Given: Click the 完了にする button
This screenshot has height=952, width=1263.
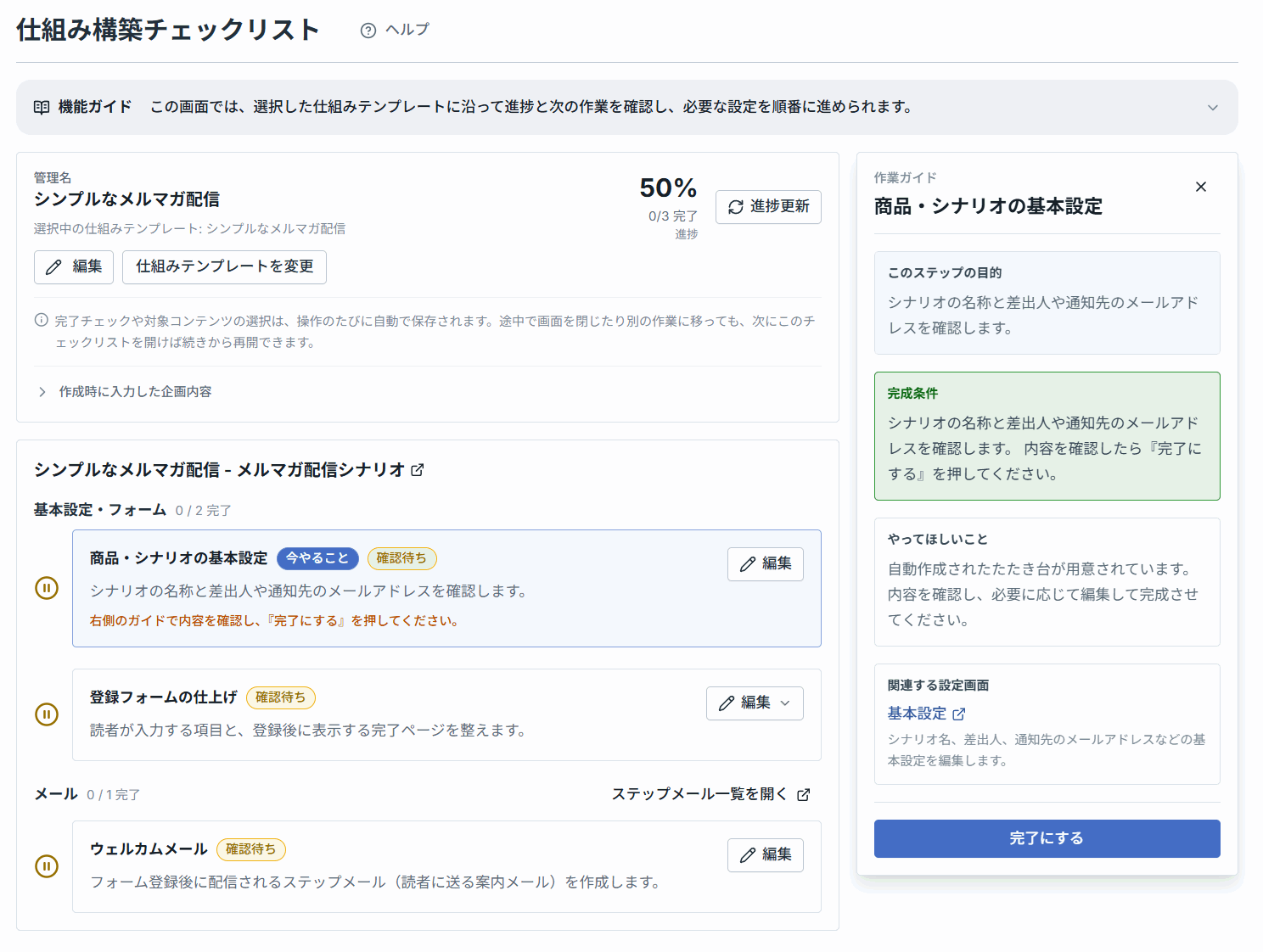Looking at the screenshot, I should [x=1047, y=838].
